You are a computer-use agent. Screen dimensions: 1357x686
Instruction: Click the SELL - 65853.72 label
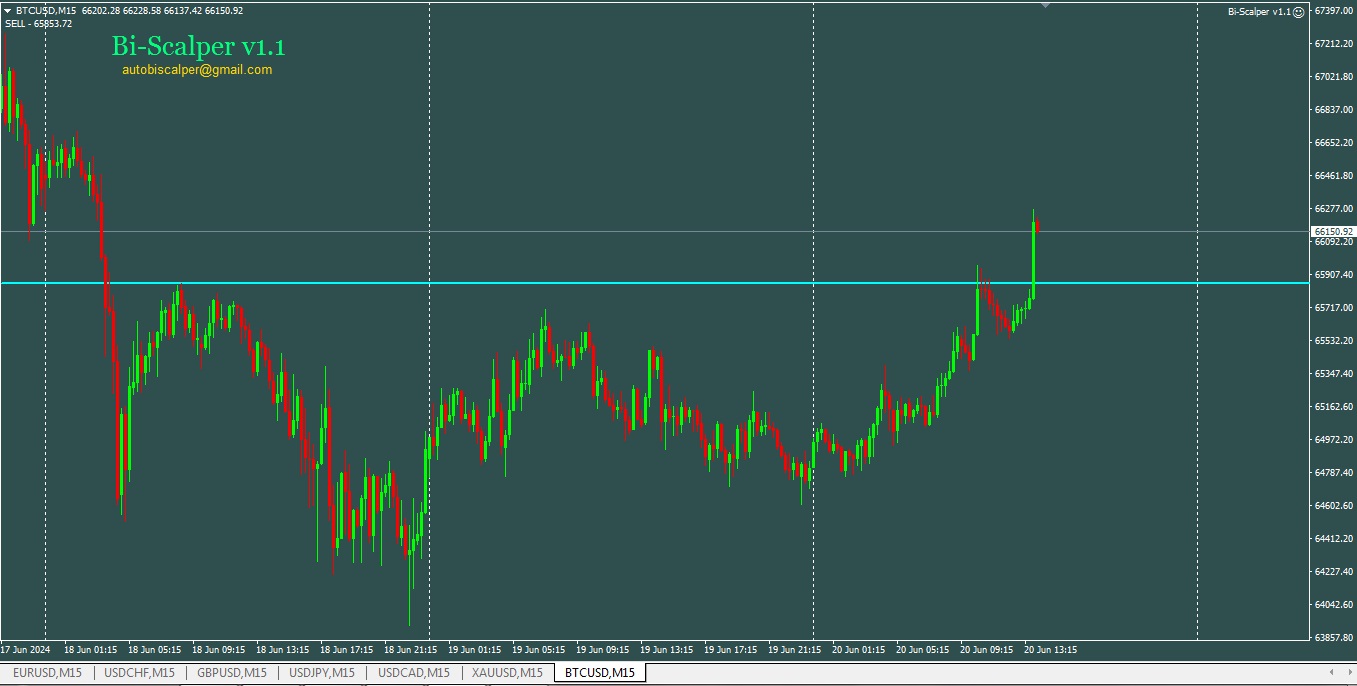[x=39, y=24]
